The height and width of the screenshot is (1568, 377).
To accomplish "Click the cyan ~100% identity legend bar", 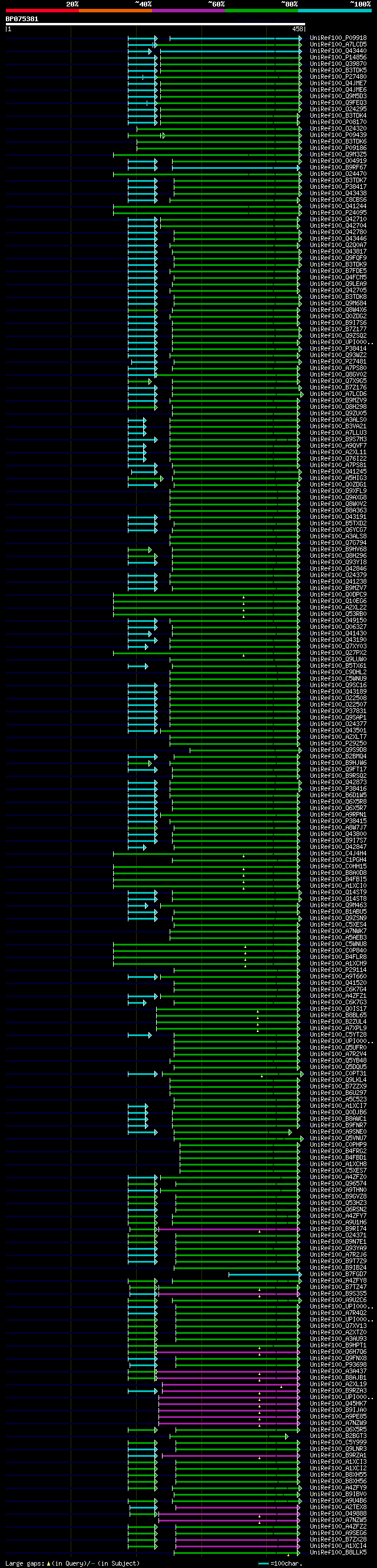I will point(335,11).
